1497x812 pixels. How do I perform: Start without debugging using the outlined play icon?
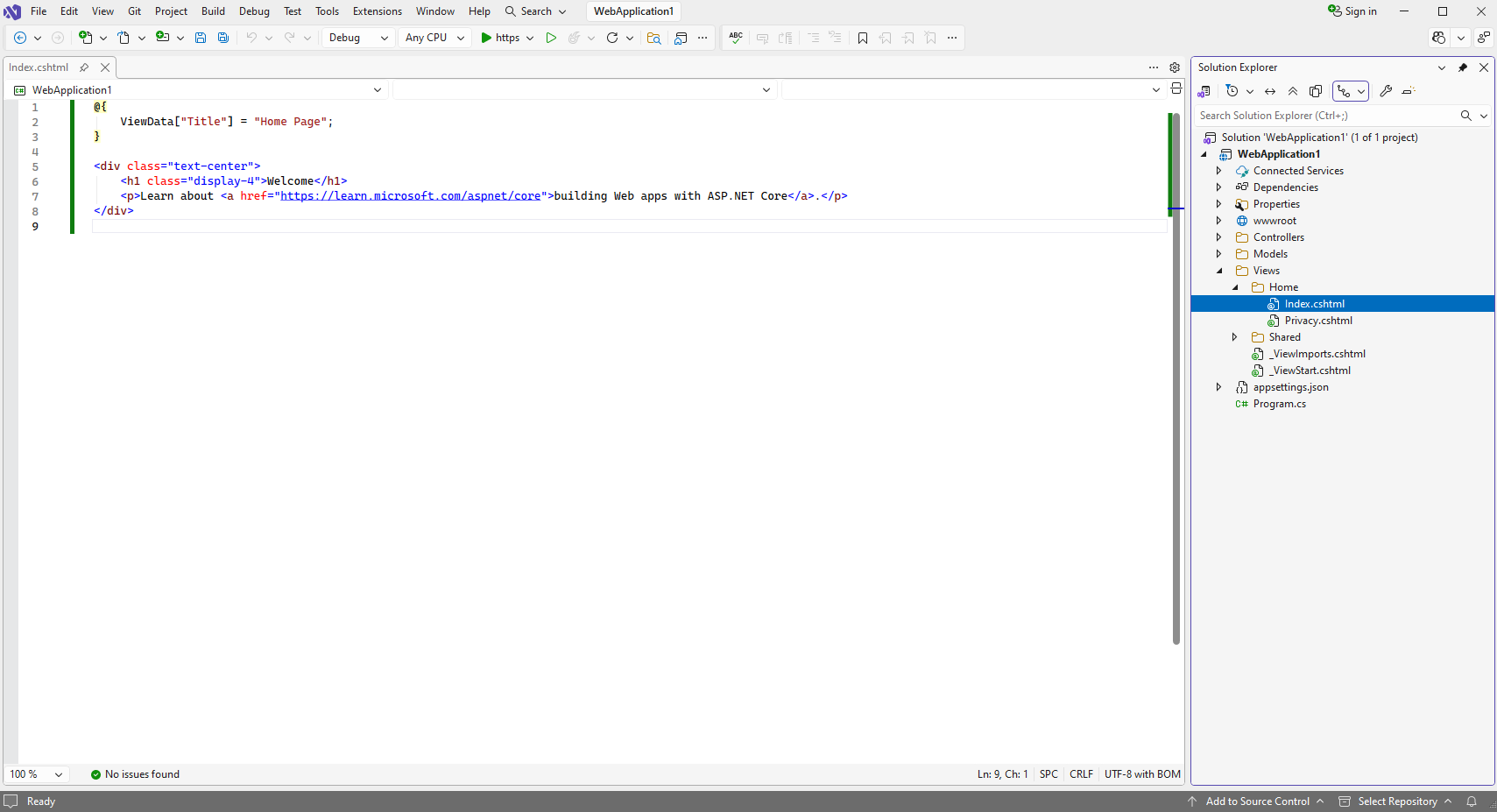coord(551,38)
